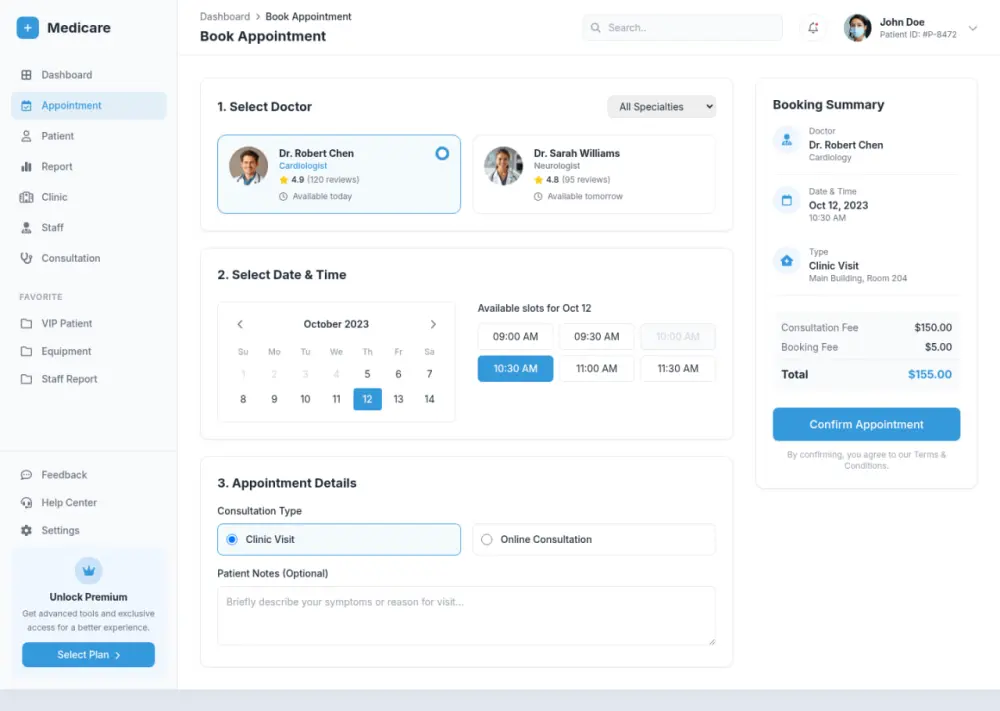Select the Clinic Visit radio button

coord(232,539)
